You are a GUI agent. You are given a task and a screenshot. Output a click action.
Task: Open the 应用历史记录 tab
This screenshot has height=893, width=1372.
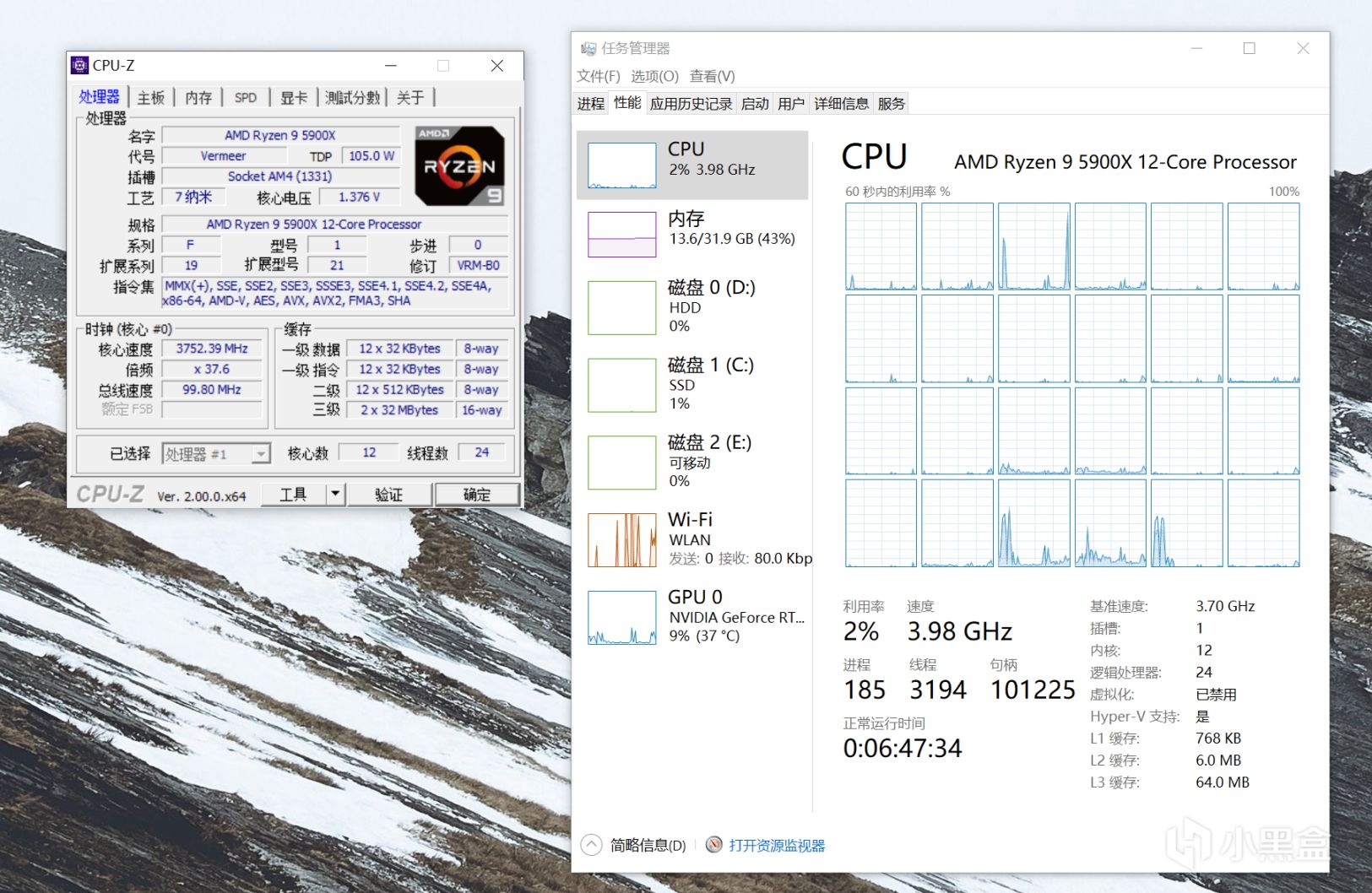click(691, 104)
